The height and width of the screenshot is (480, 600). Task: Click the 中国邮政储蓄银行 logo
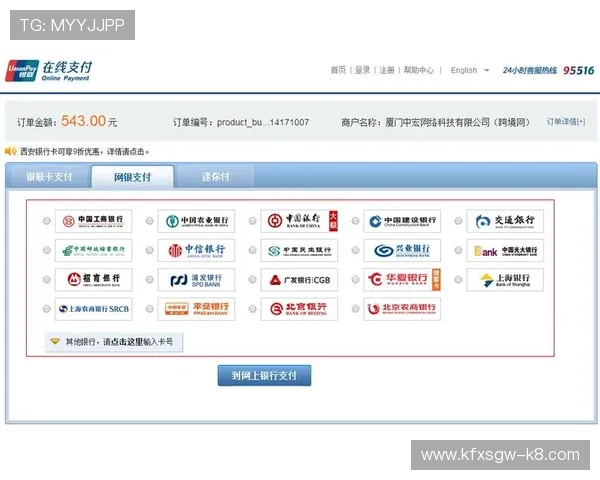click(x=93, y=250)
